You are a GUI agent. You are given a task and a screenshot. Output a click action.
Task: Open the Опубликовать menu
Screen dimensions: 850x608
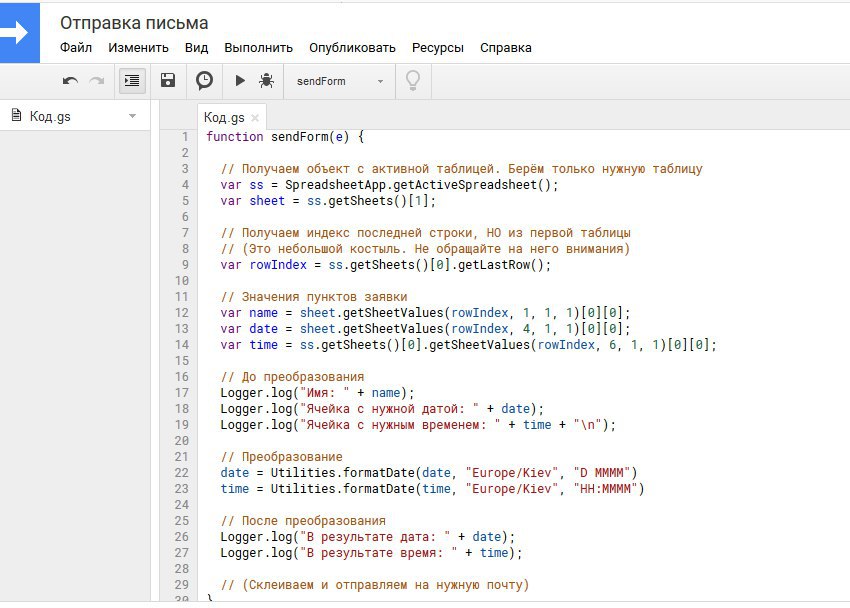(x=352, y=47)
